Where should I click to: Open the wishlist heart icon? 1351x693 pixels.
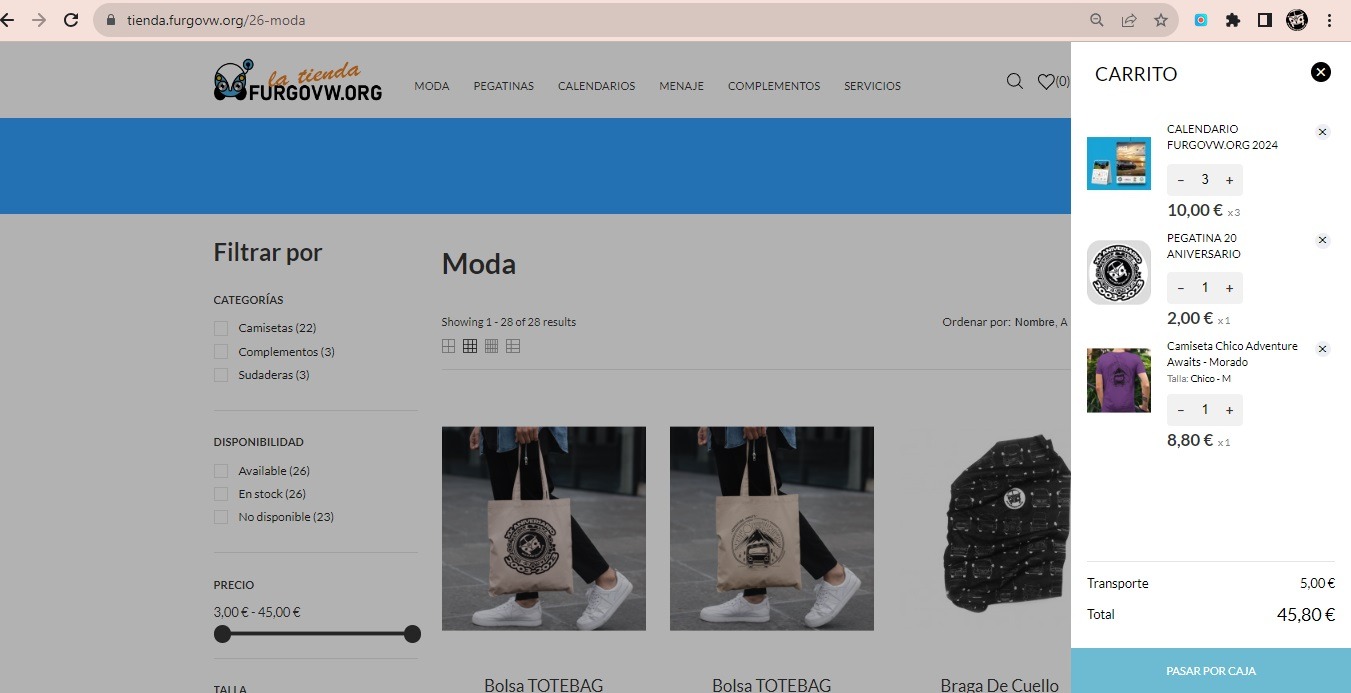(x=1046, y=82)
